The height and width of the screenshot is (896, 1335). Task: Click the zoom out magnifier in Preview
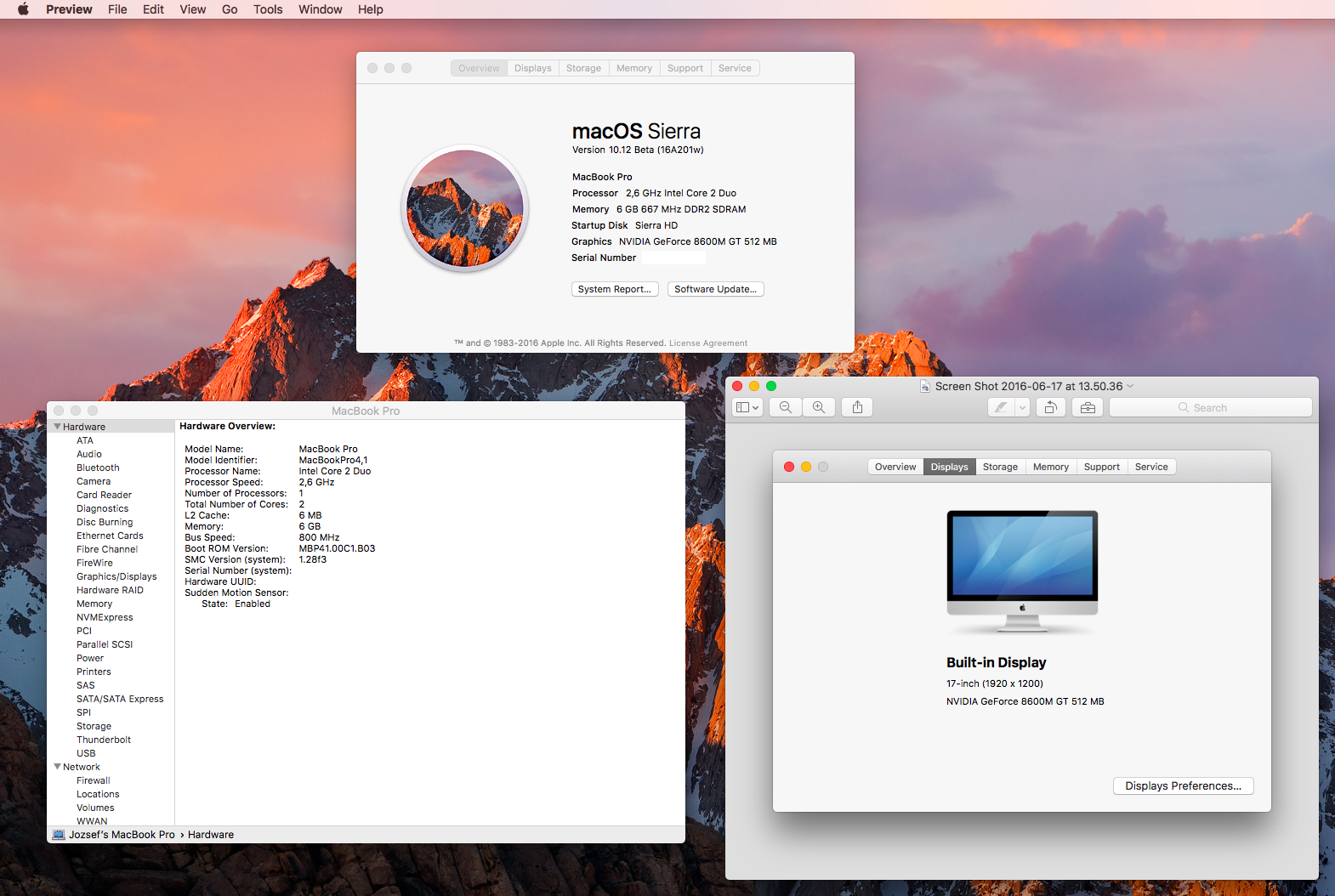(x=786, y=408)
